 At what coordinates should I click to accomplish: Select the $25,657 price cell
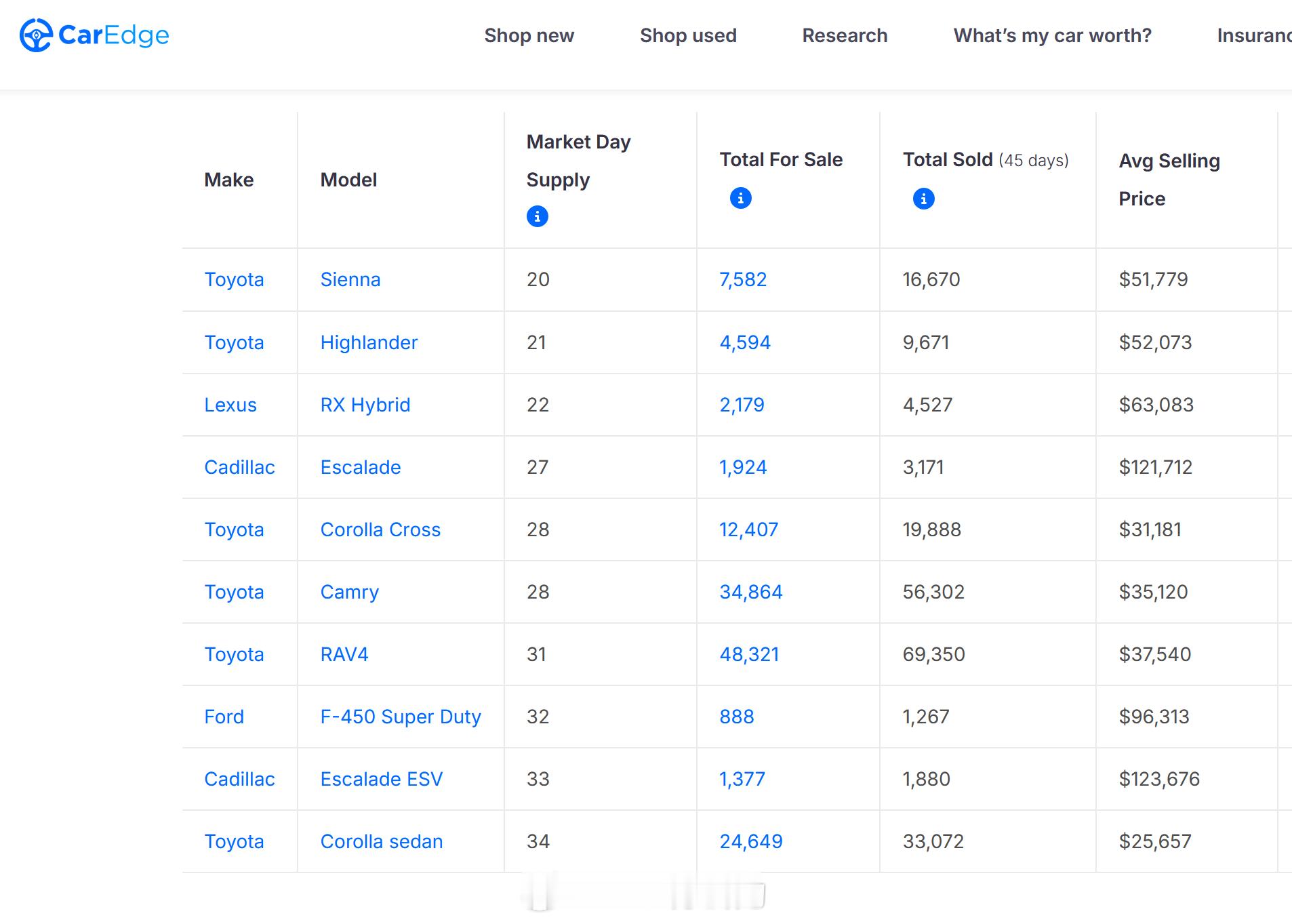[x=1154, y=841]
